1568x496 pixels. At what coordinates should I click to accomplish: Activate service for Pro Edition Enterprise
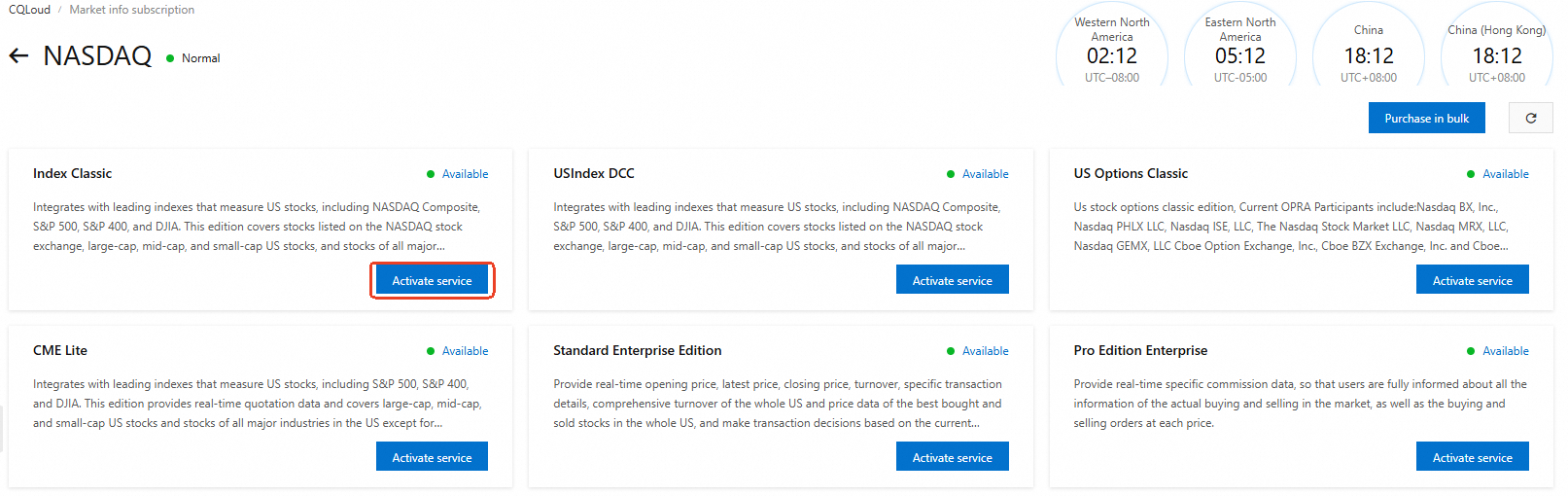pyautogui.click(x=1472, y=457)
